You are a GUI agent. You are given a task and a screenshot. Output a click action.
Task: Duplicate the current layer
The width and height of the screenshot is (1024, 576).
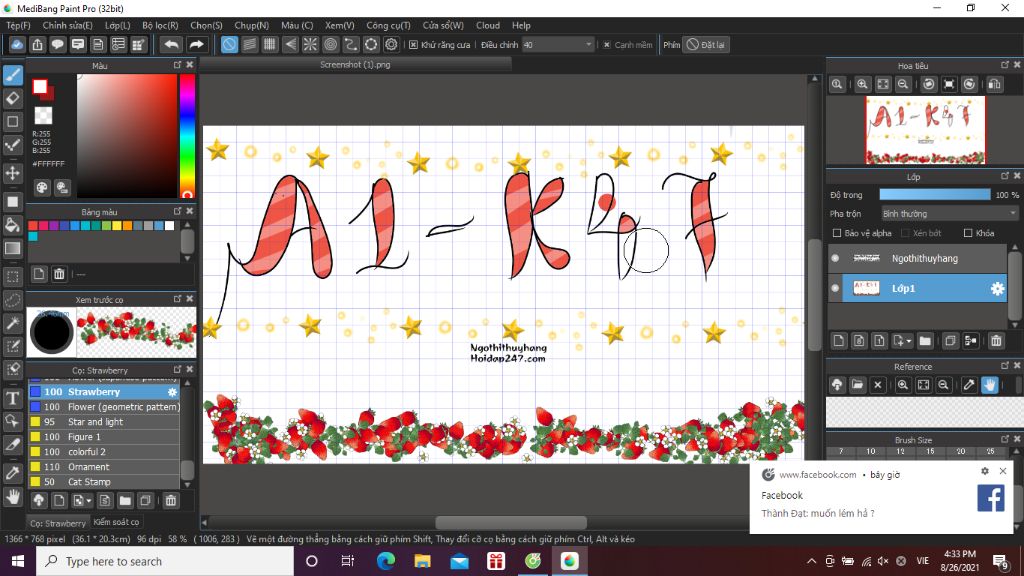pyautogui.click(x=950, y=340)
